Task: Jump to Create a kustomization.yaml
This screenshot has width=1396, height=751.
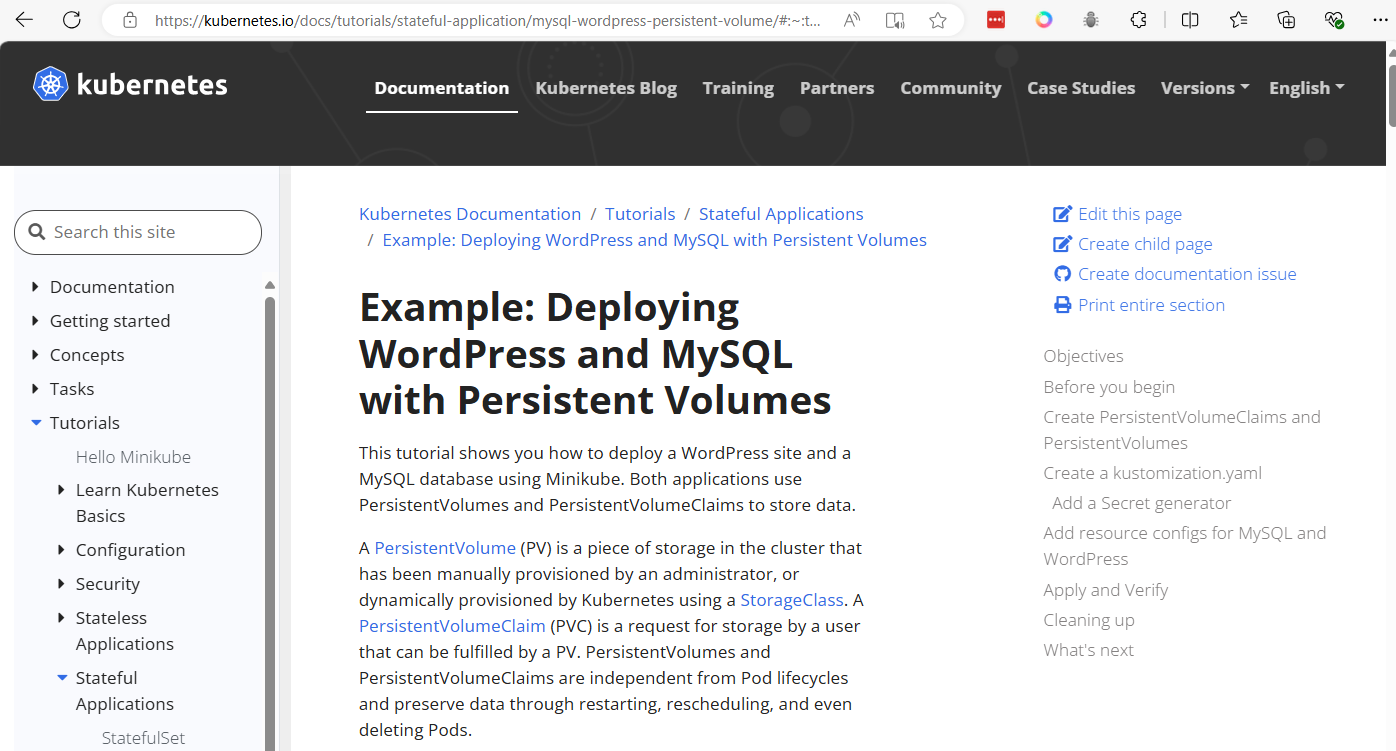Action: pos(1152,473)
